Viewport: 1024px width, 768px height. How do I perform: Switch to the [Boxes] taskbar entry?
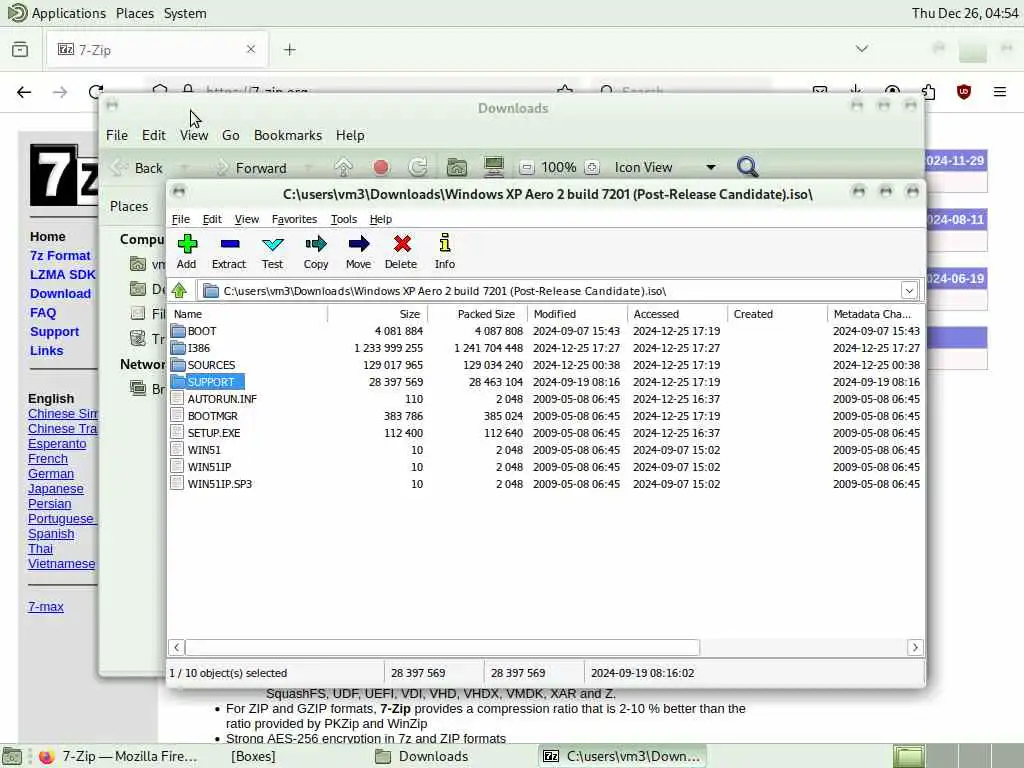pyautogui.click(x=253, y=756)
